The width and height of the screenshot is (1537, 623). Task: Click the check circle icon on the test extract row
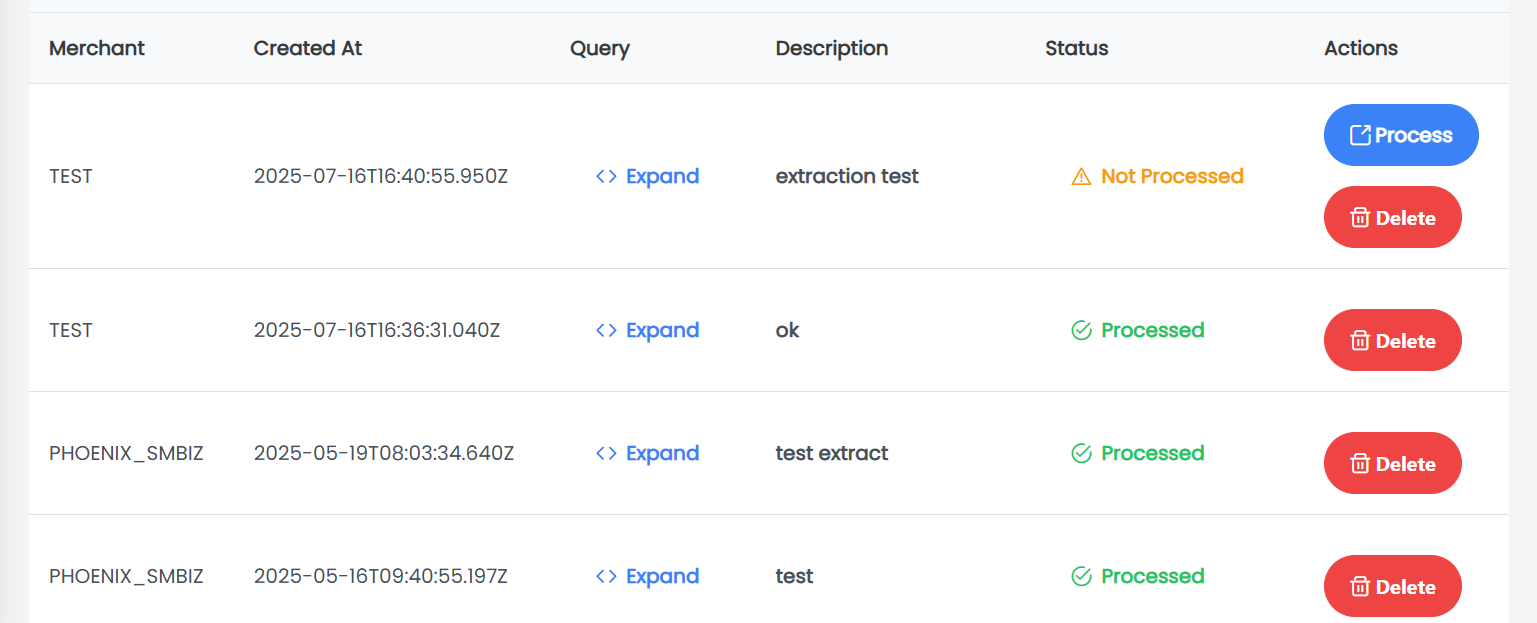pos(1081,453)
